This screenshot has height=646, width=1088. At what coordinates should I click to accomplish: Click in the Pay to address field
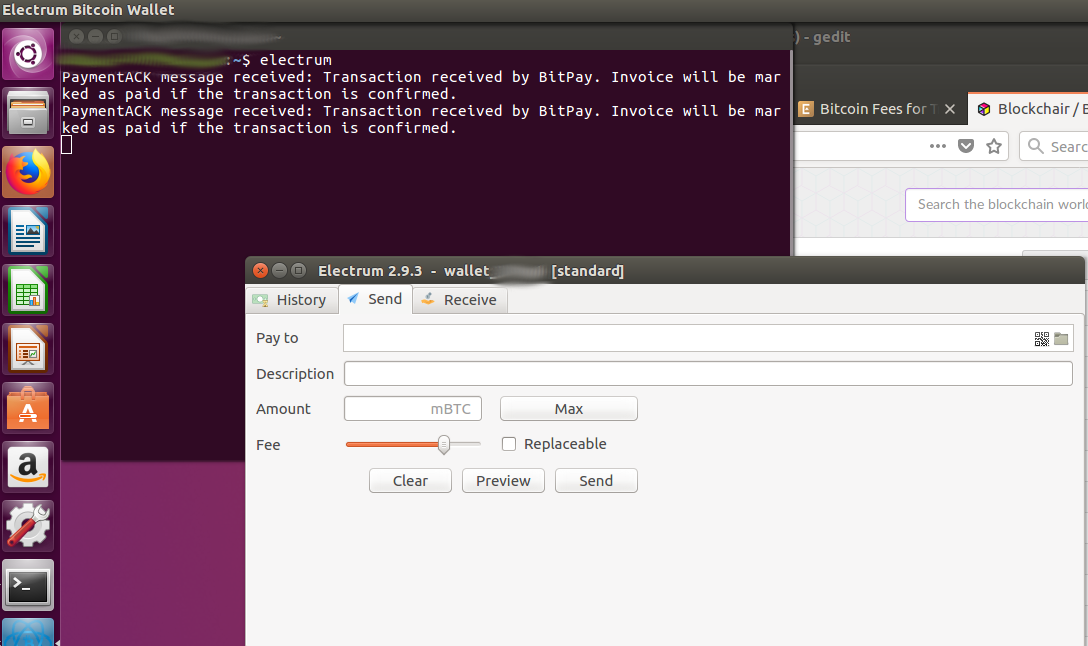point(708,338)
